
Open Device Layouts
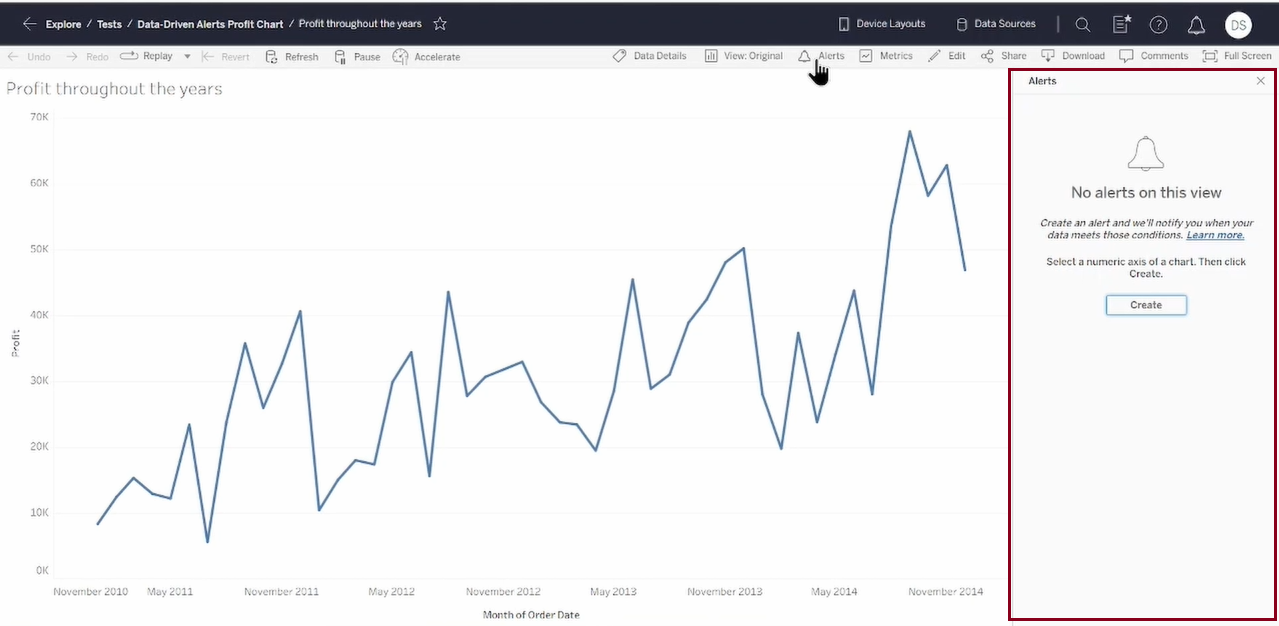point(881,24)
